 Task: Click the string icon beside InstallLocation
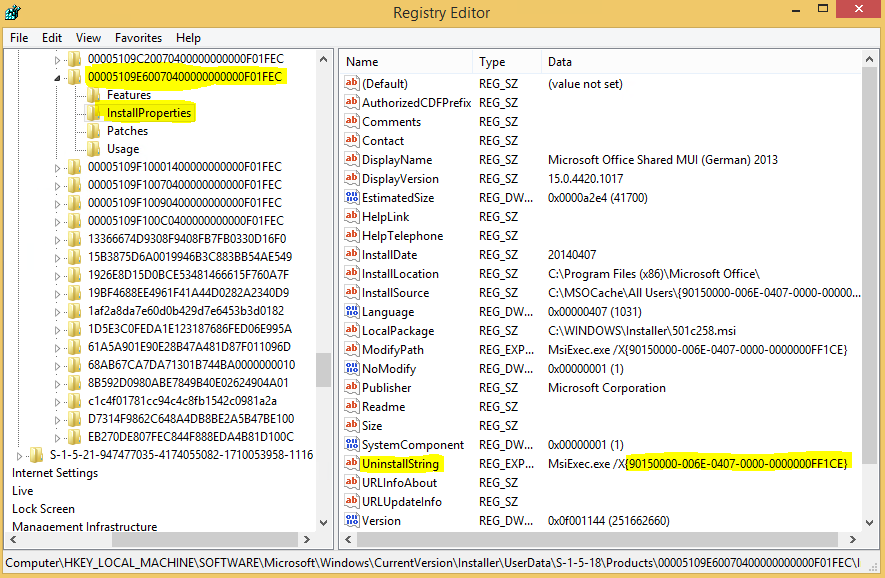pos(352,273)
